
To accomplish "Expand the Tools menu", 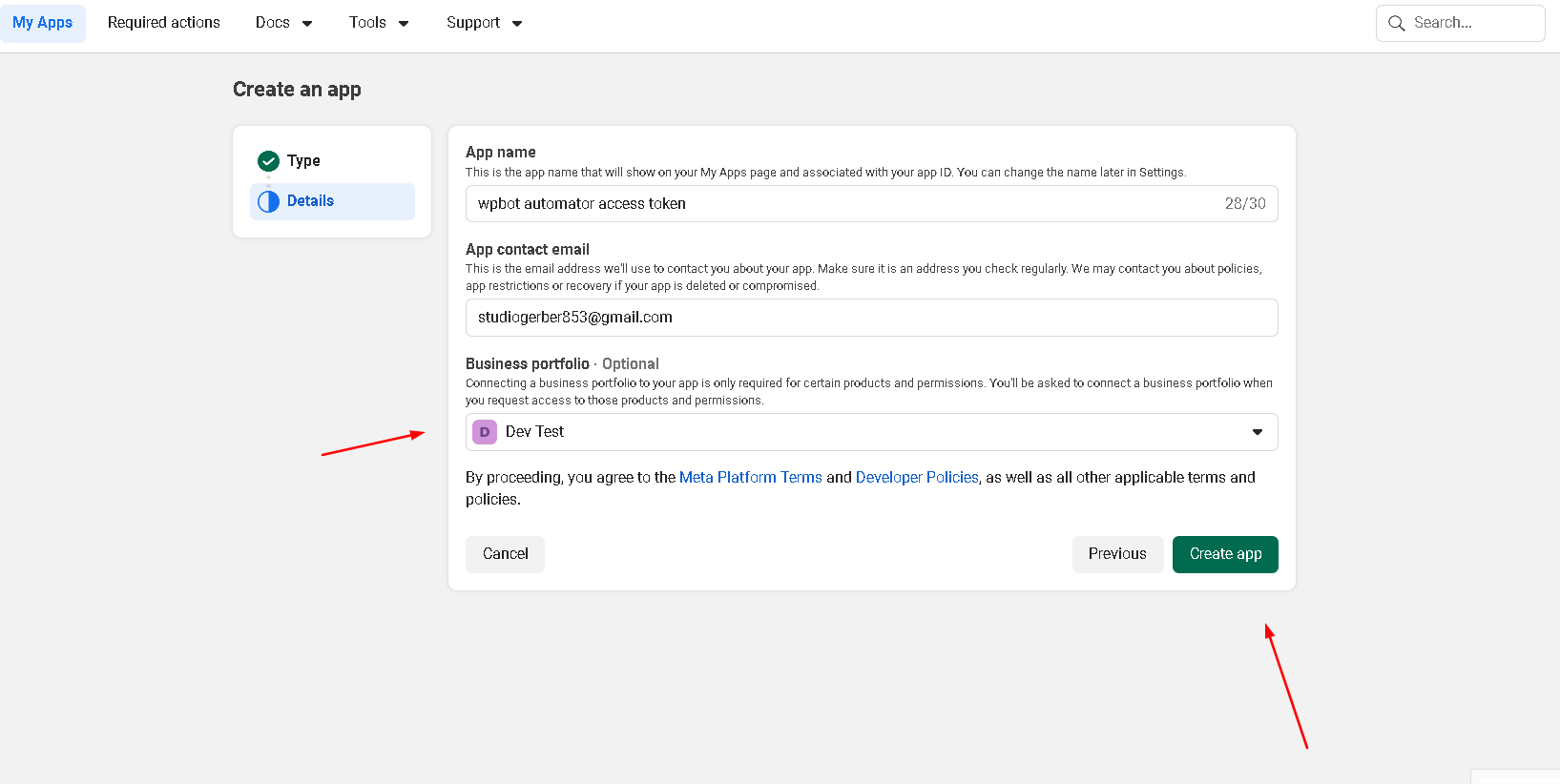I will coord(378,23).
